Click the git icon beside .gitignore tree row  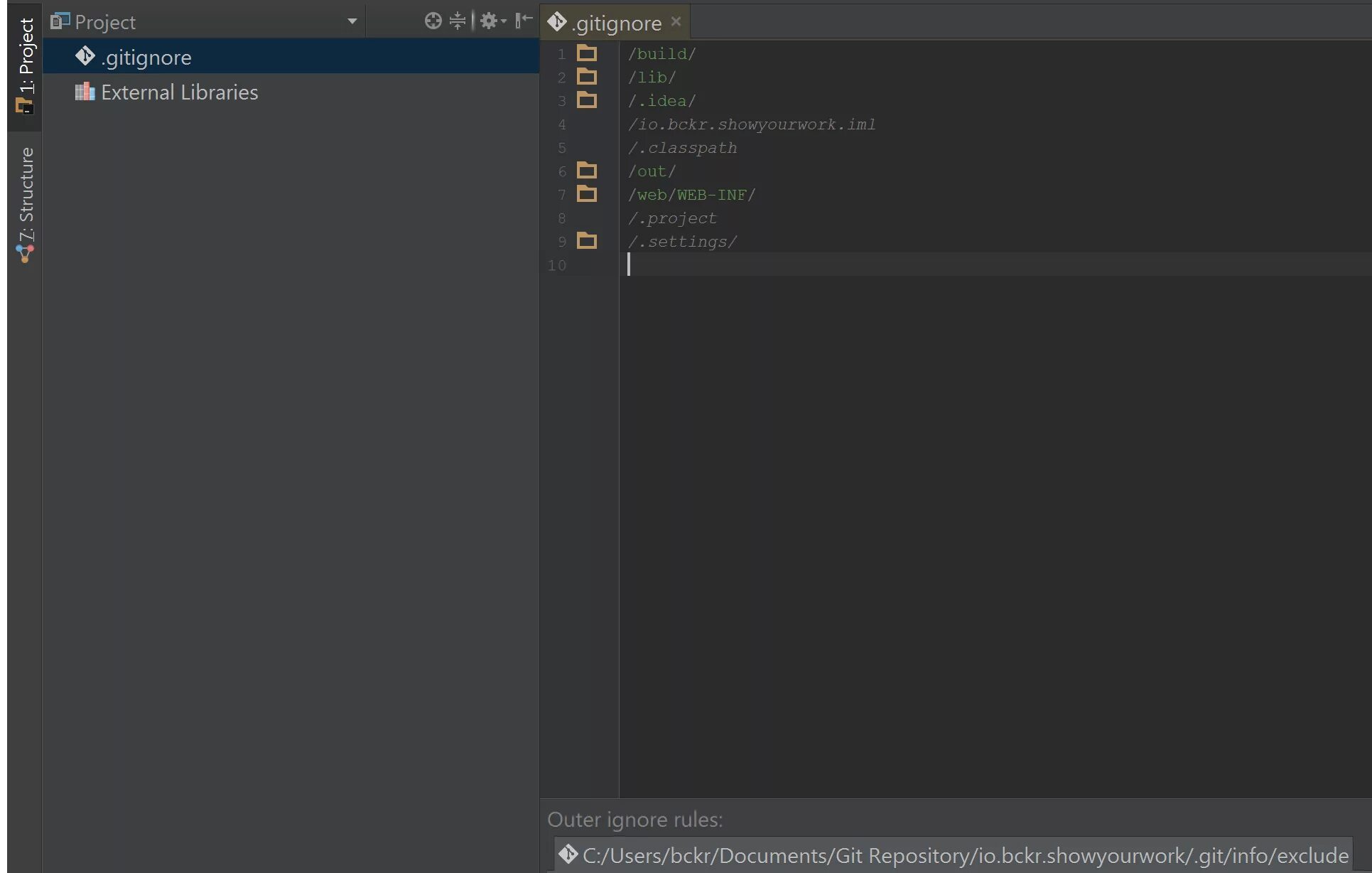click(85, 56)
